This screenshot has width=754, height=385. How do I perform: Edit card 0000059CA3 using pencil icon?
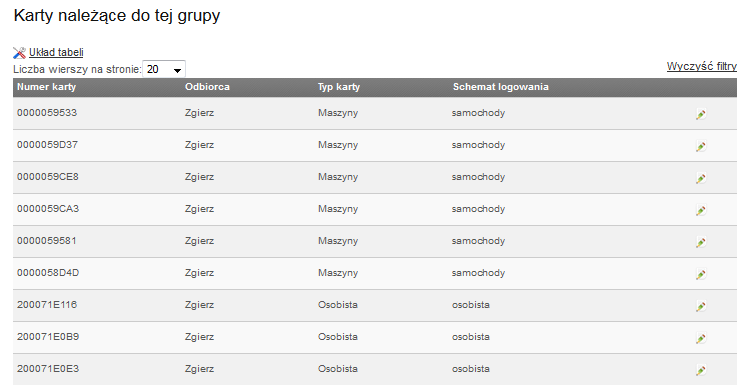(701, 210)
